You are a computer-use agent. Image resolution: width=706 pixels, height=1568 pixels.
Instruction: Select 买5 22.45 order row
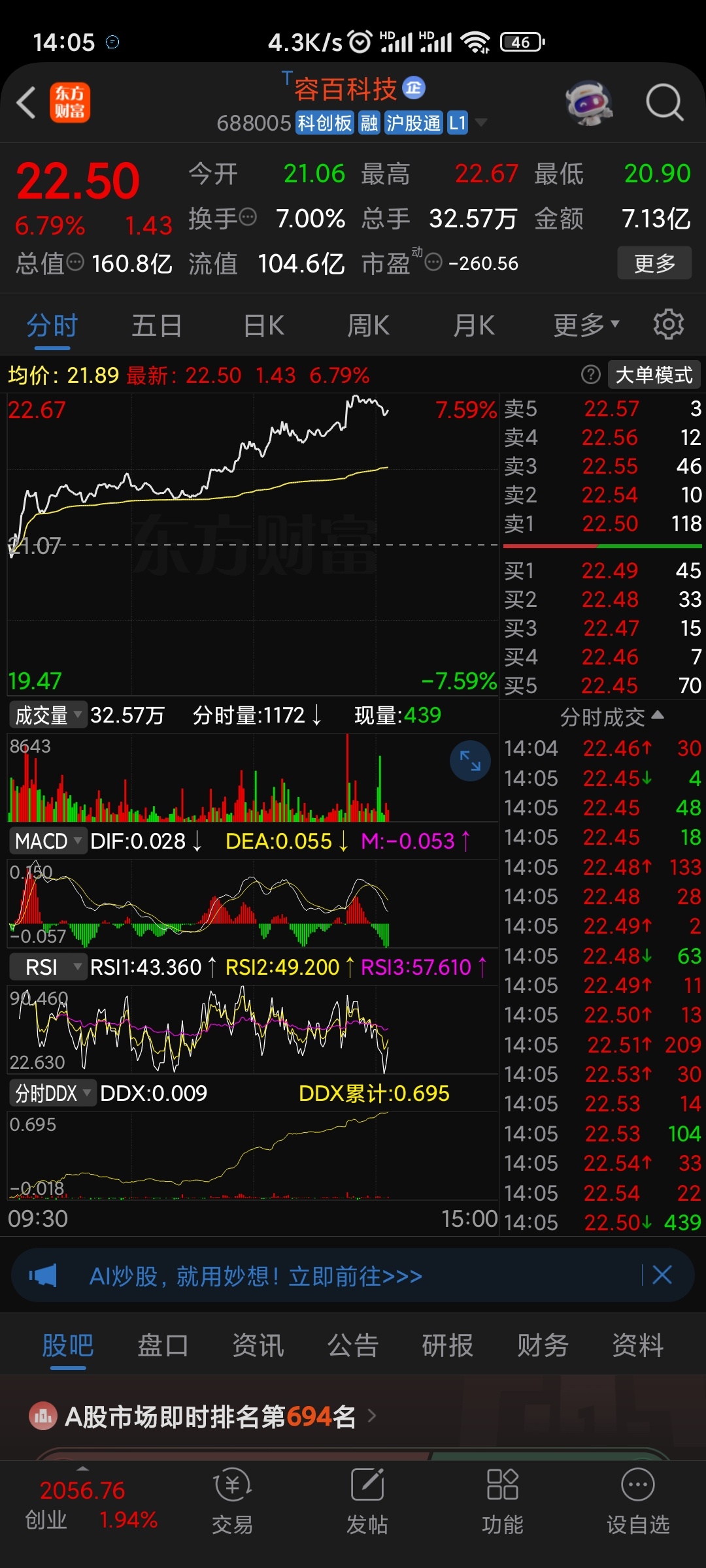pos(602,685)
